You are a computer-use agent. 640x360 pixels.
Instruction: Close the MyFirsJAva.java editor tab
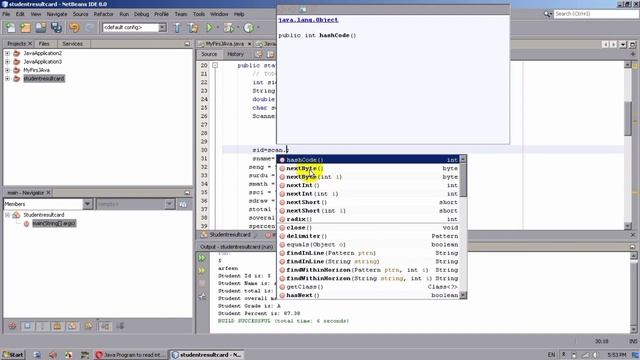(249, 44)
